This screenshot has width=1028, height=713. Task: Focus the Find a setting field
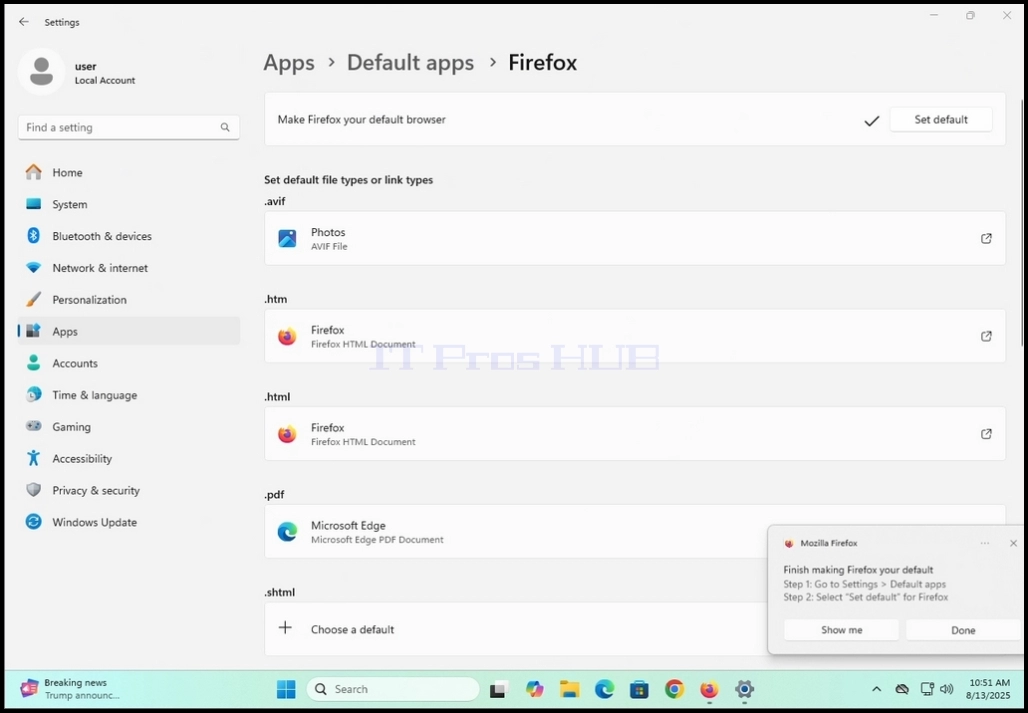pyautogui.click(x=129, y=127)
